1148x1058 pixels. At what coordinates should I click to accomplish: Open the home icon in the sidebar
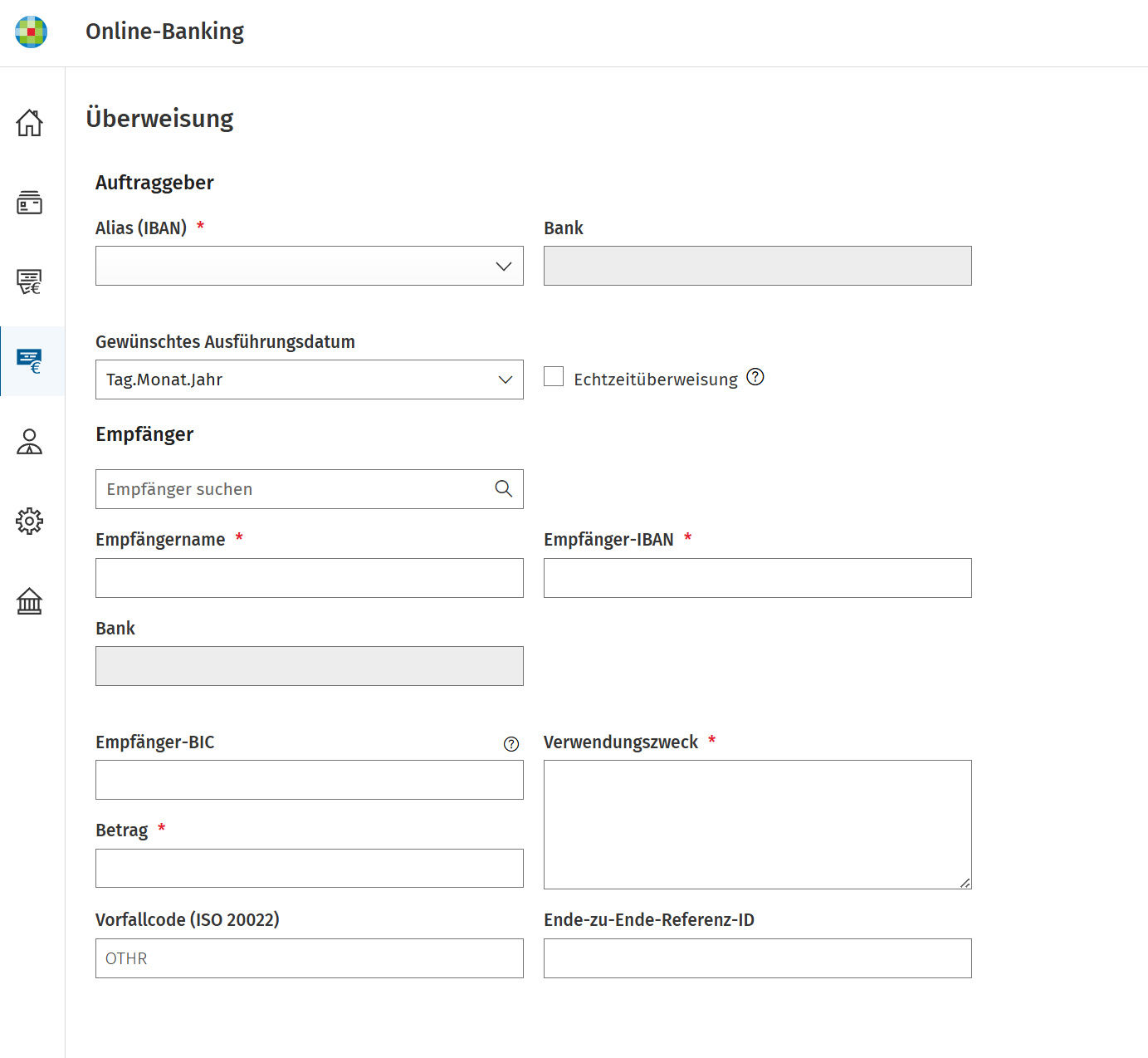pos(30,123)
